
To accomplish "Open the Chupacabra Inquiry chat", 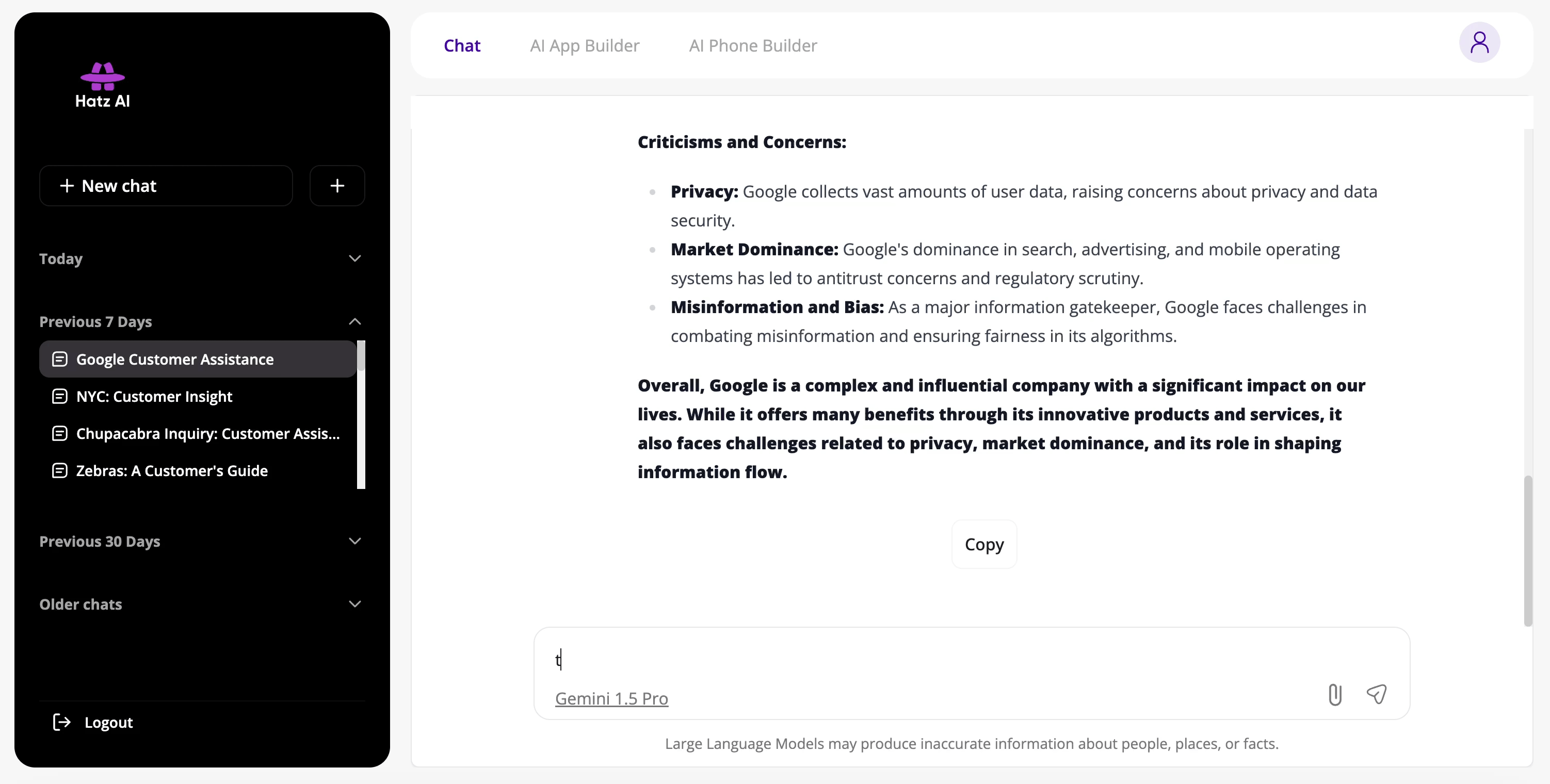I will pyautogui.click(x=198, y=433).
